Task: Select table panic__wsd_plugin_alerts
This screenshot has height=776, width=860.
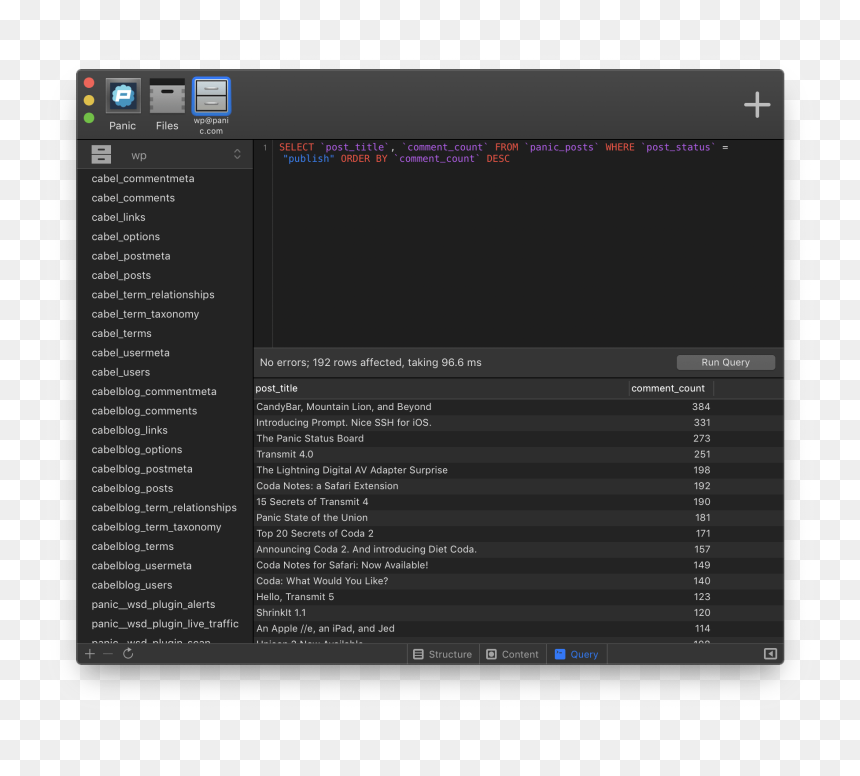Action: pyautogui.click(x=165, y=604)
